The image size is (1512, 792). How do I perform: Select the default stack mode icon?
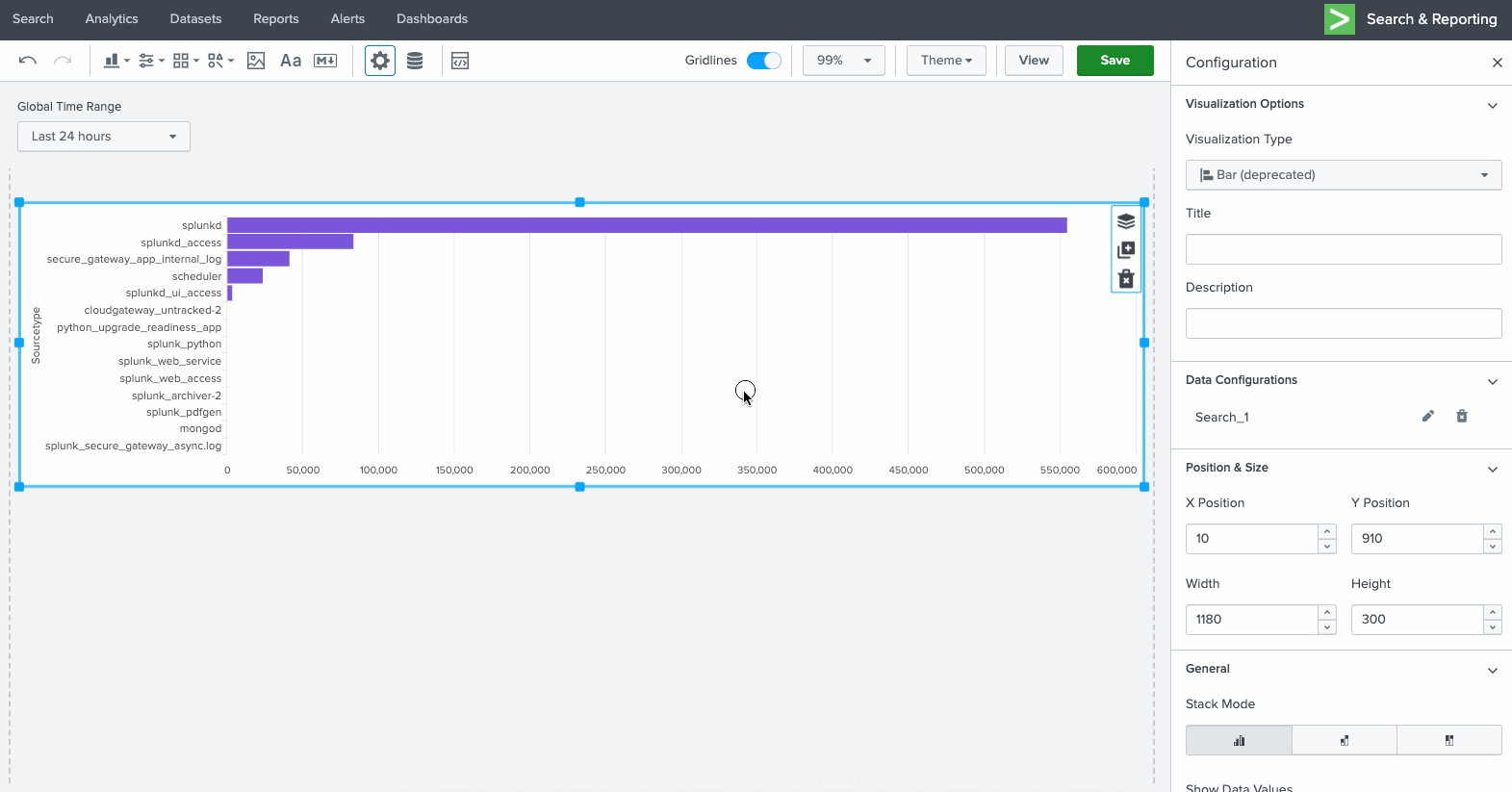pyautogui.click(x=1239, y=740)
